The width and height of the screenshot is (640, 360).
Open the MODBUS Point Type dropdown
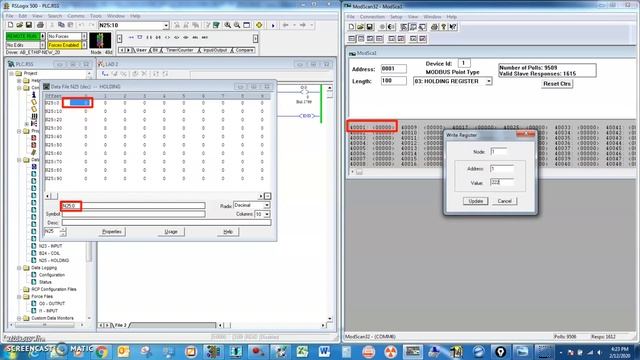click(x=489, y=81)
